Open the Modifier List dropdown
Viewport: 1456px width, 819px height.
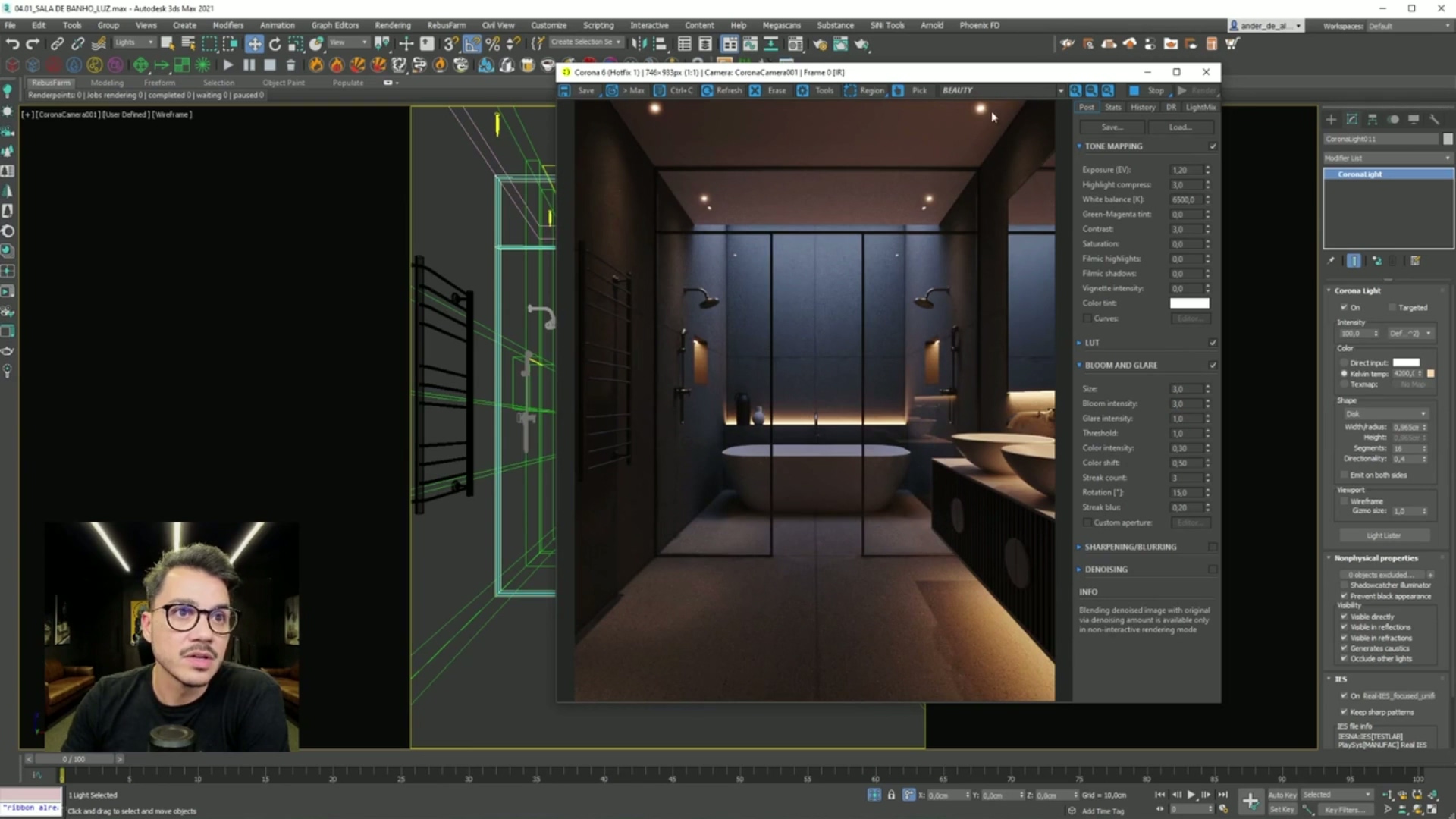pyautogui.click(x=1387, y=158)
